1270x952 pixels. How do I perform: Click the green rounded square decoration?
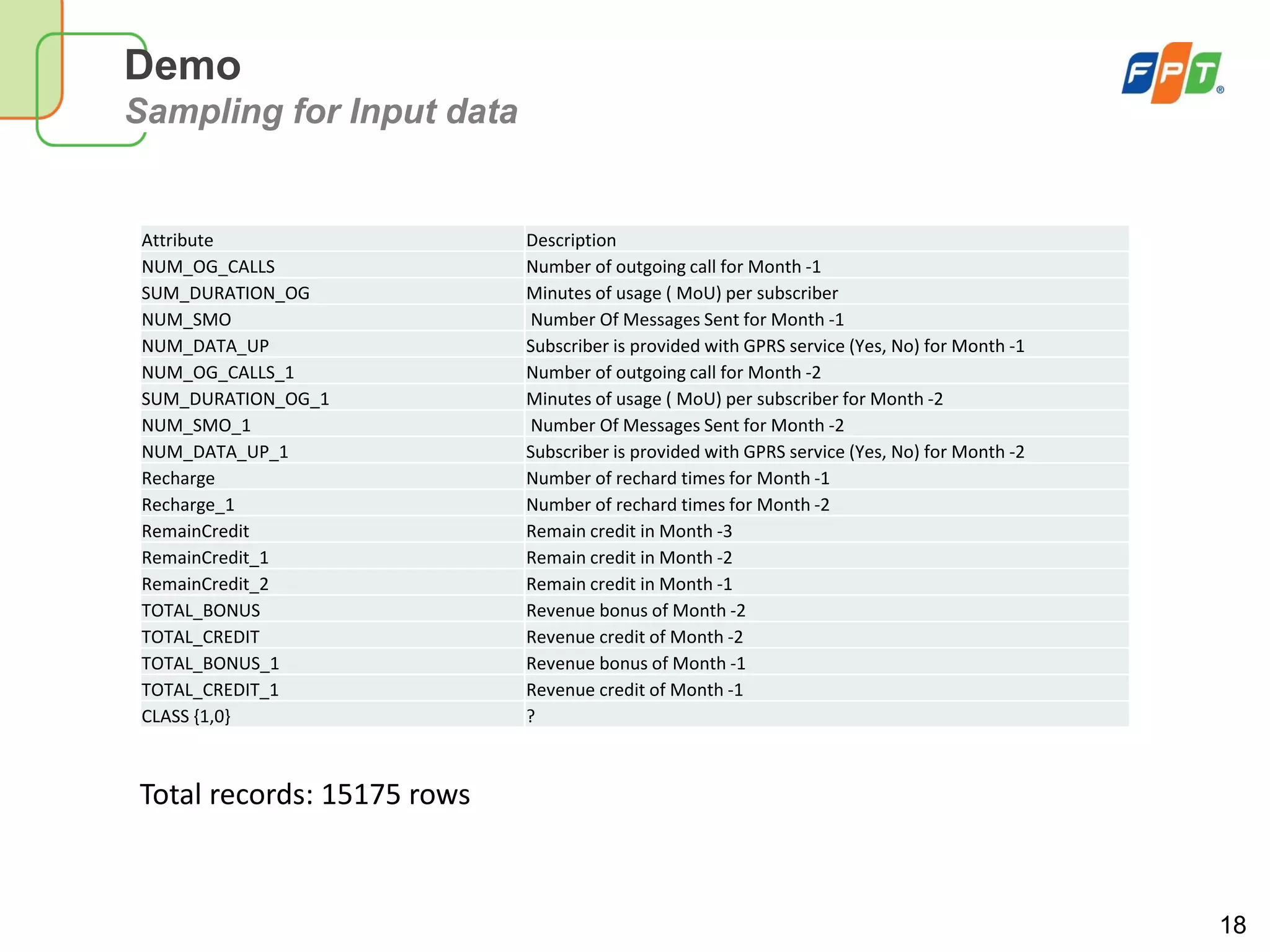click(92, 89)
